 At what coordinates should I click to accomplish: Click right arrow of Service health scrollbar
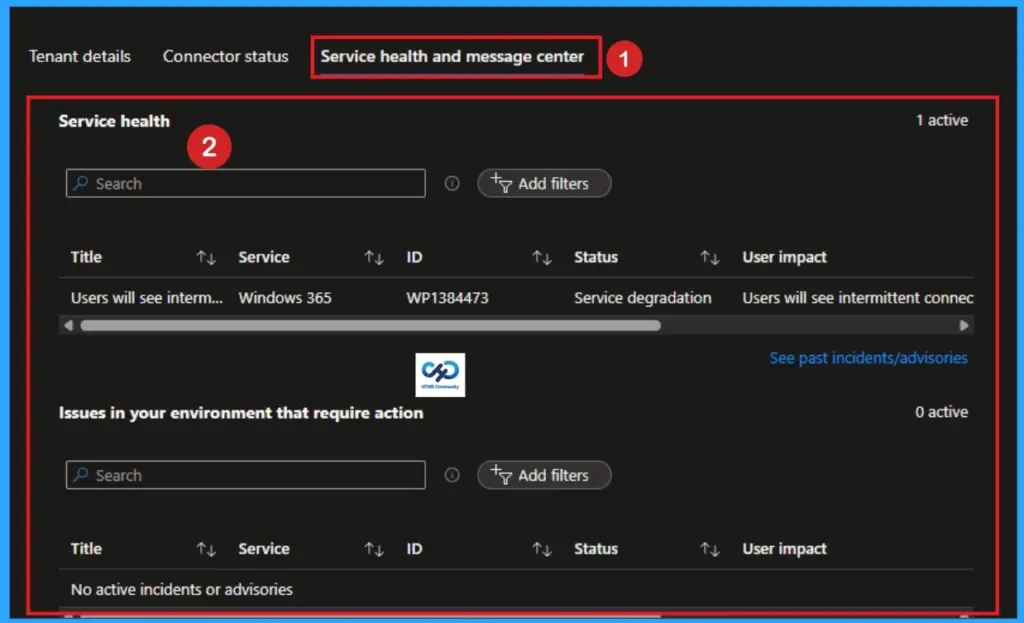(964, 325)
